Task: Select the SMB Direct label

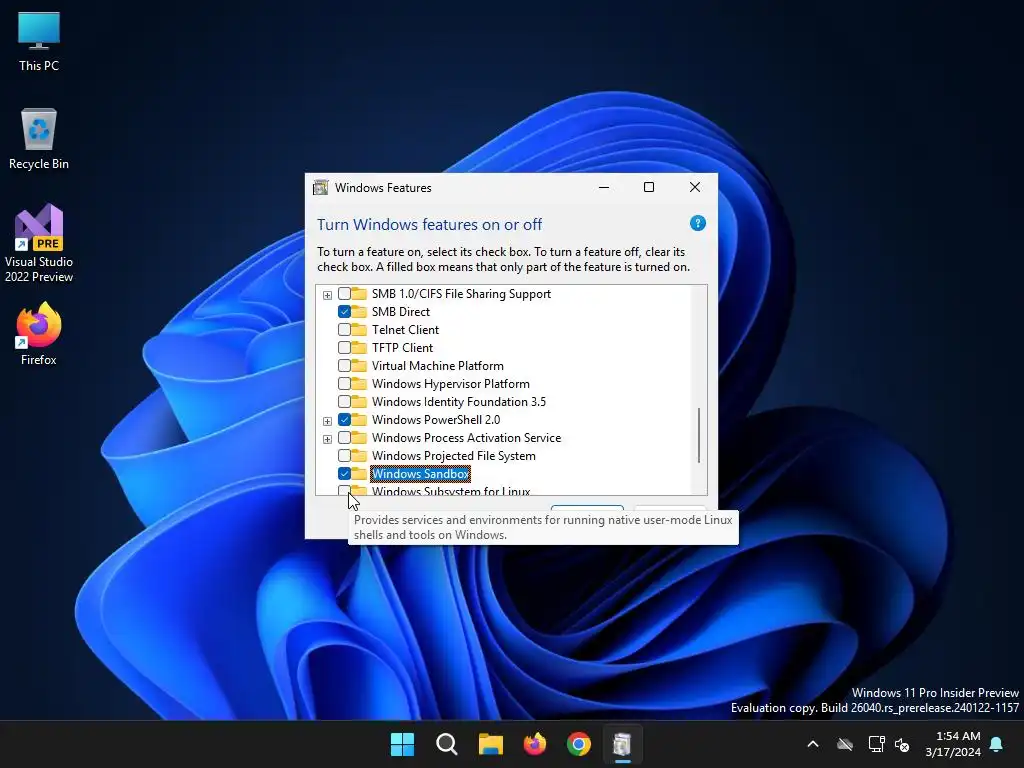Action: [401, 312]
